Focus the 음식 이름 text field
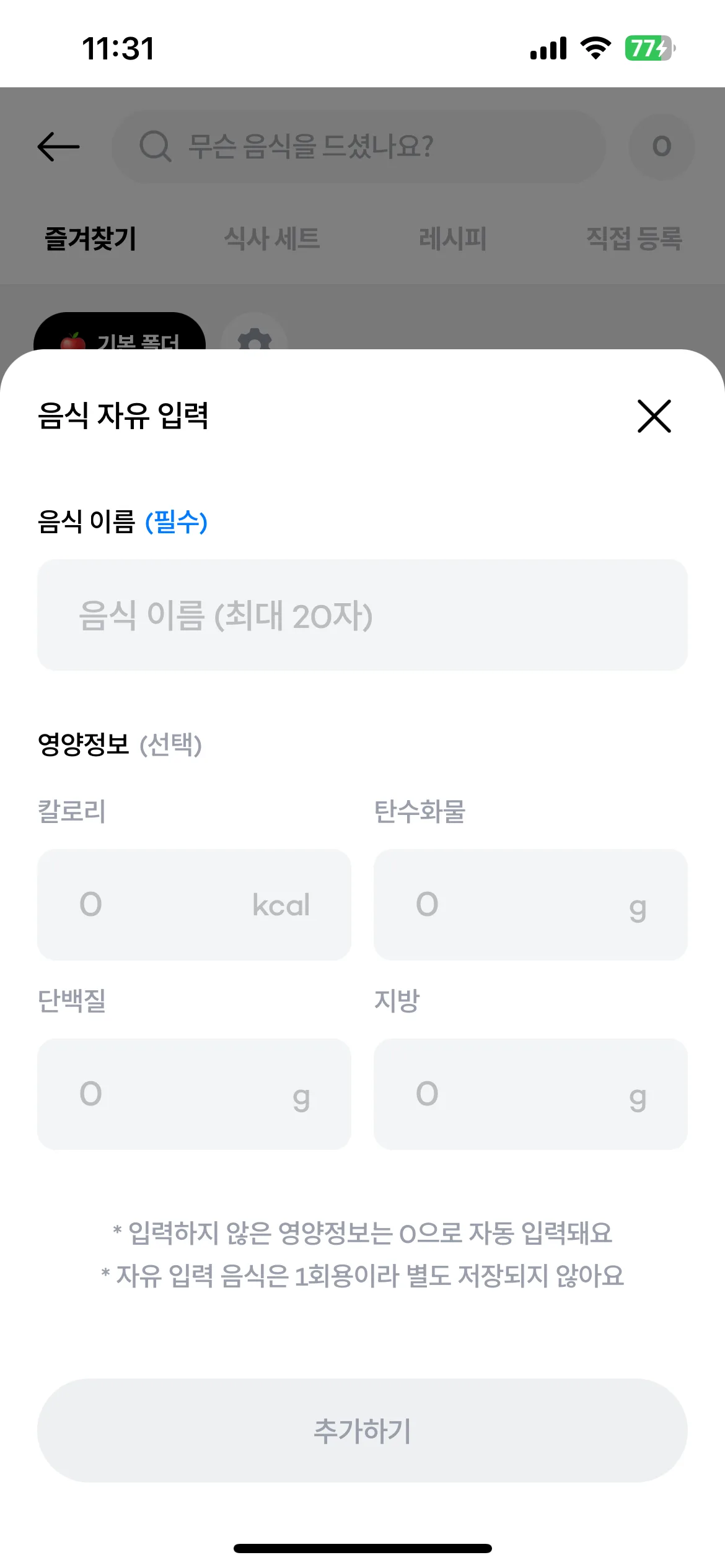 [362, 615]
